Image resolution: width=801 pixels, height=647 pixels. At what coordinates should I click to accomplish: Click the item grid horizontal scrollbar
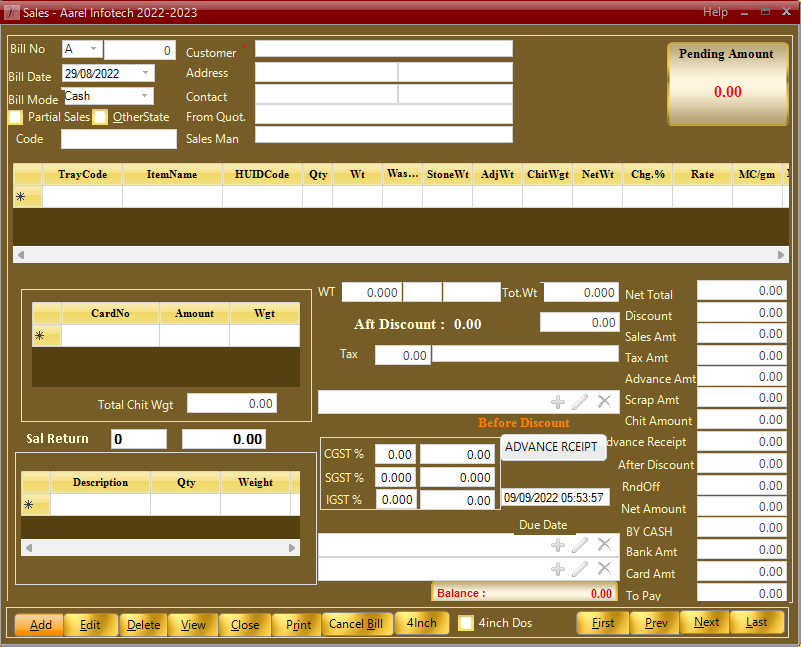[400, 255]
